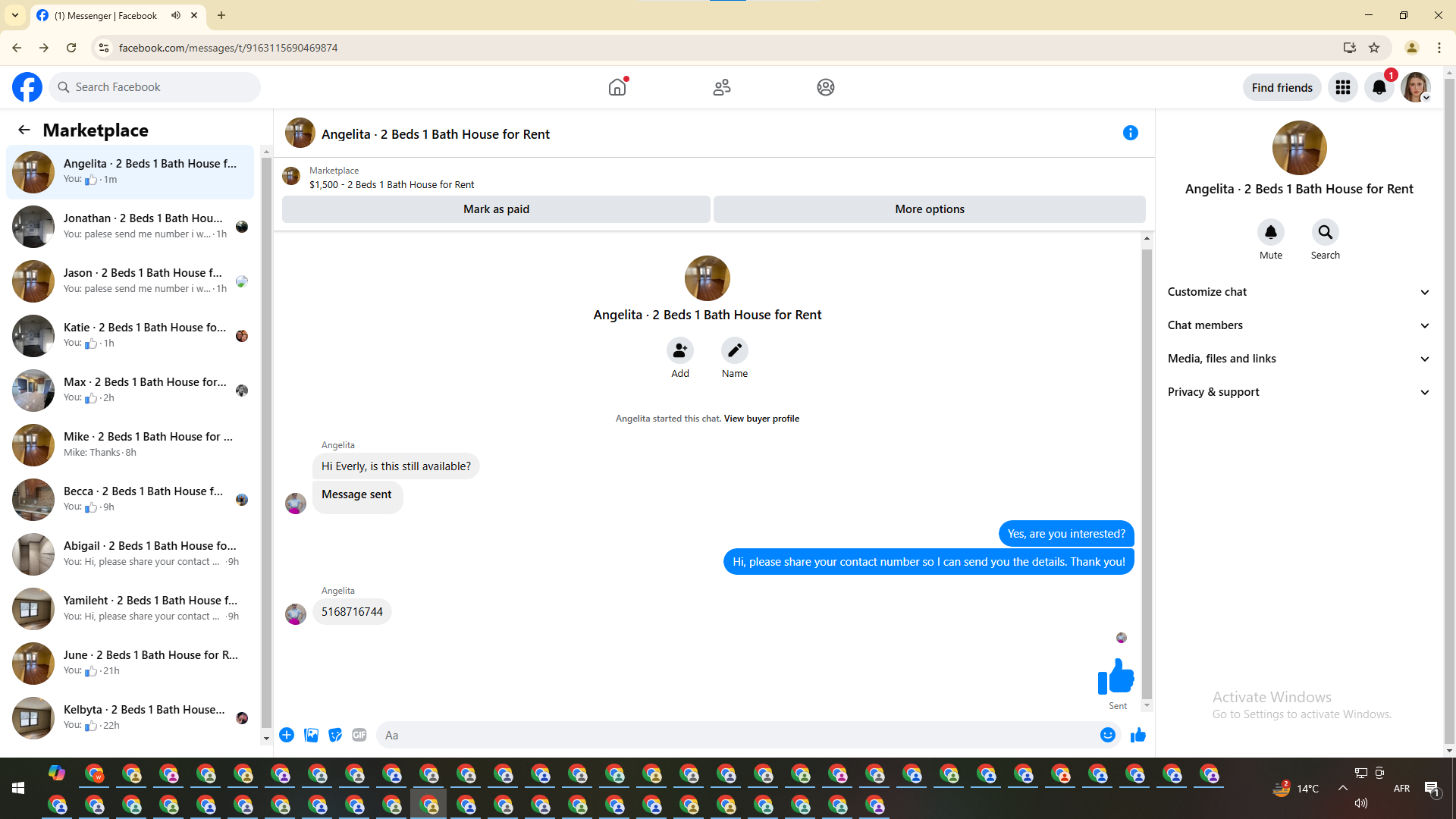Click Angelita's avatar in the right panel
The image size is (1456, 819).
click(1299, 148)
